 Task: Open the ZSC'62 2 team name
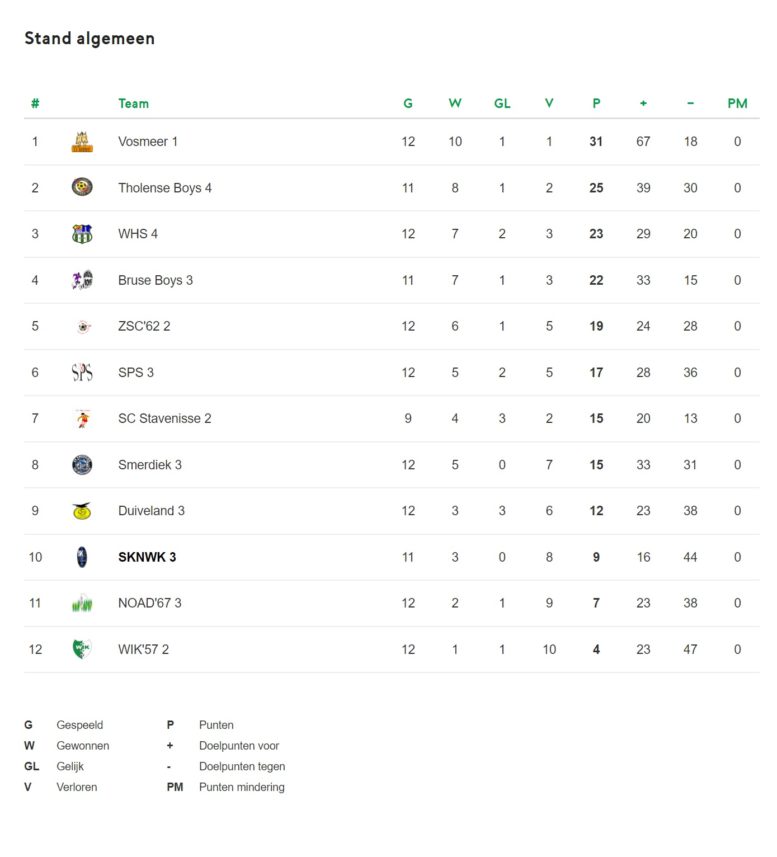tap(144, 326)
